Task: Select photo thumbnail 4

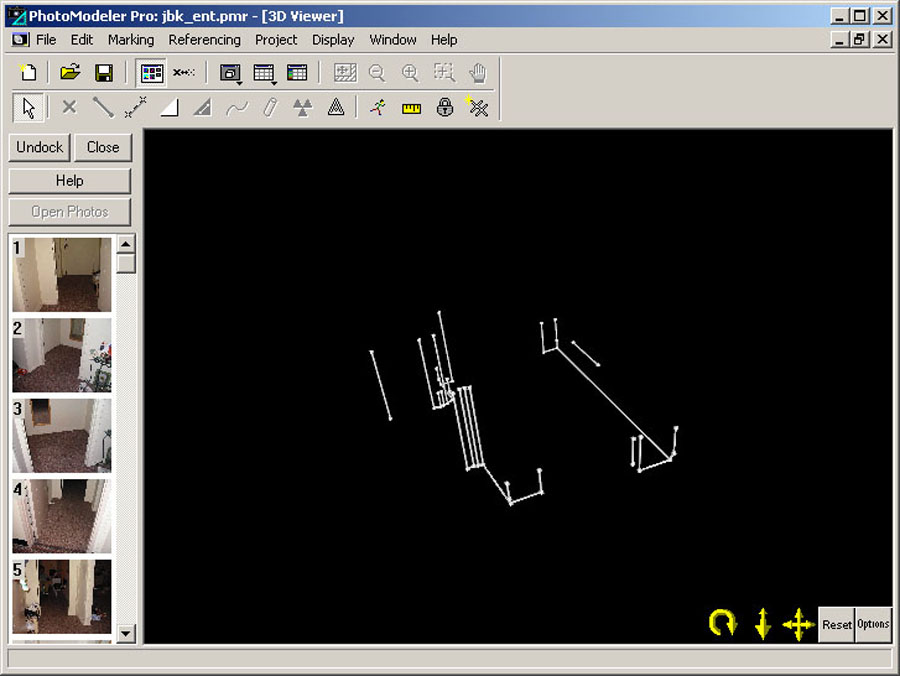Action: click(62, 516)
